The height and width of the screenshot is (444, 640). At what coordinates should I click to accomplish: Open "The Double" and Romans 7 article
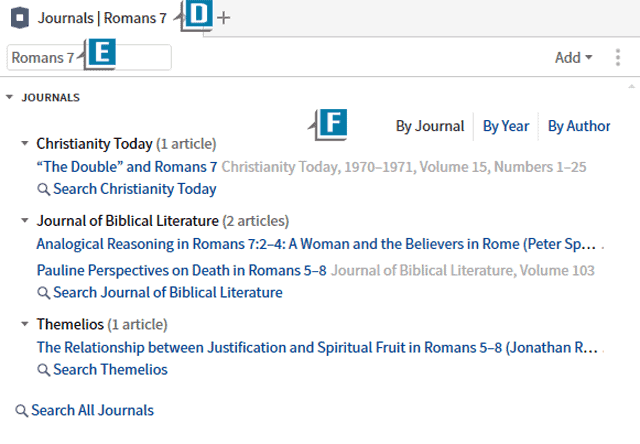coord(127,167)
